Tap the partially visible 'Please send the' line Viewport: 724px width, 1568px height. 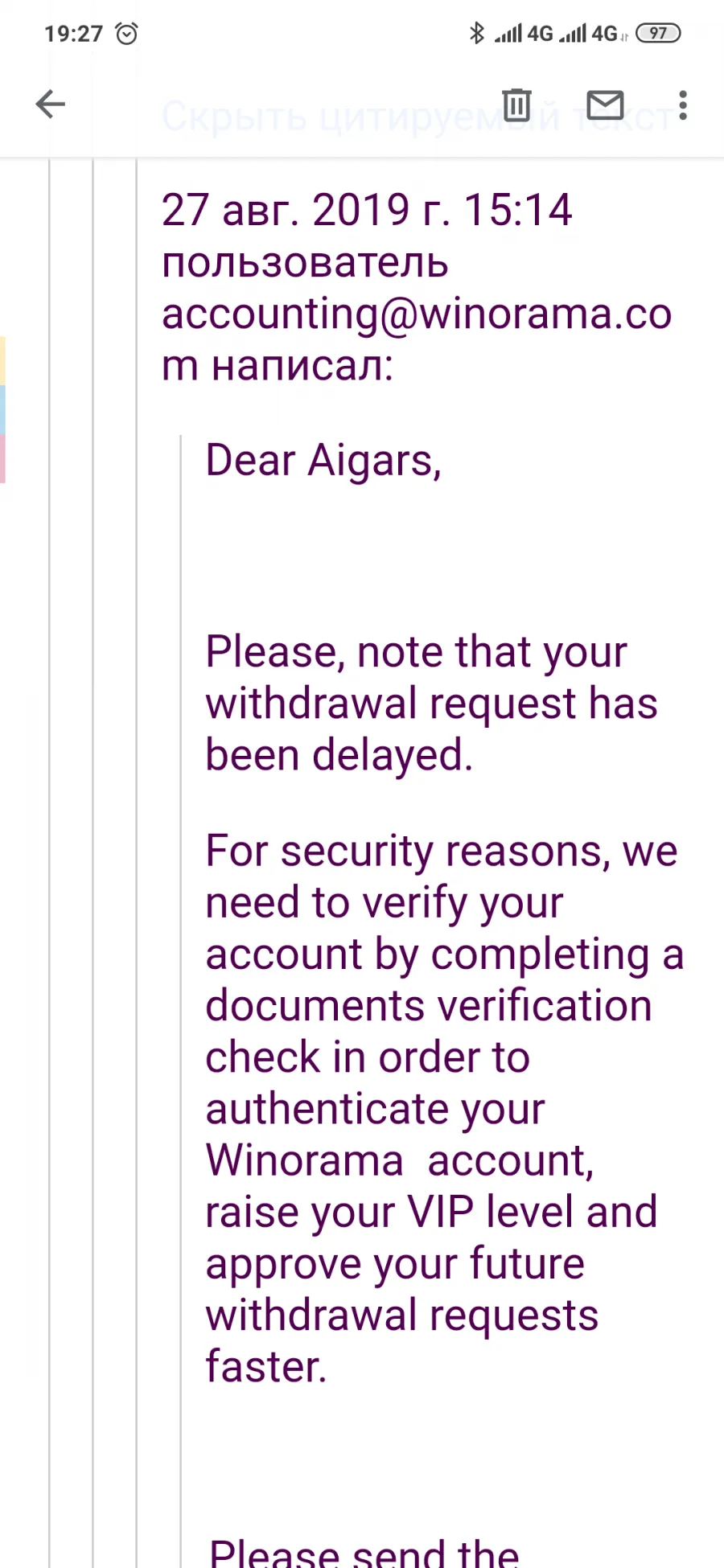tap(364, 1552)
